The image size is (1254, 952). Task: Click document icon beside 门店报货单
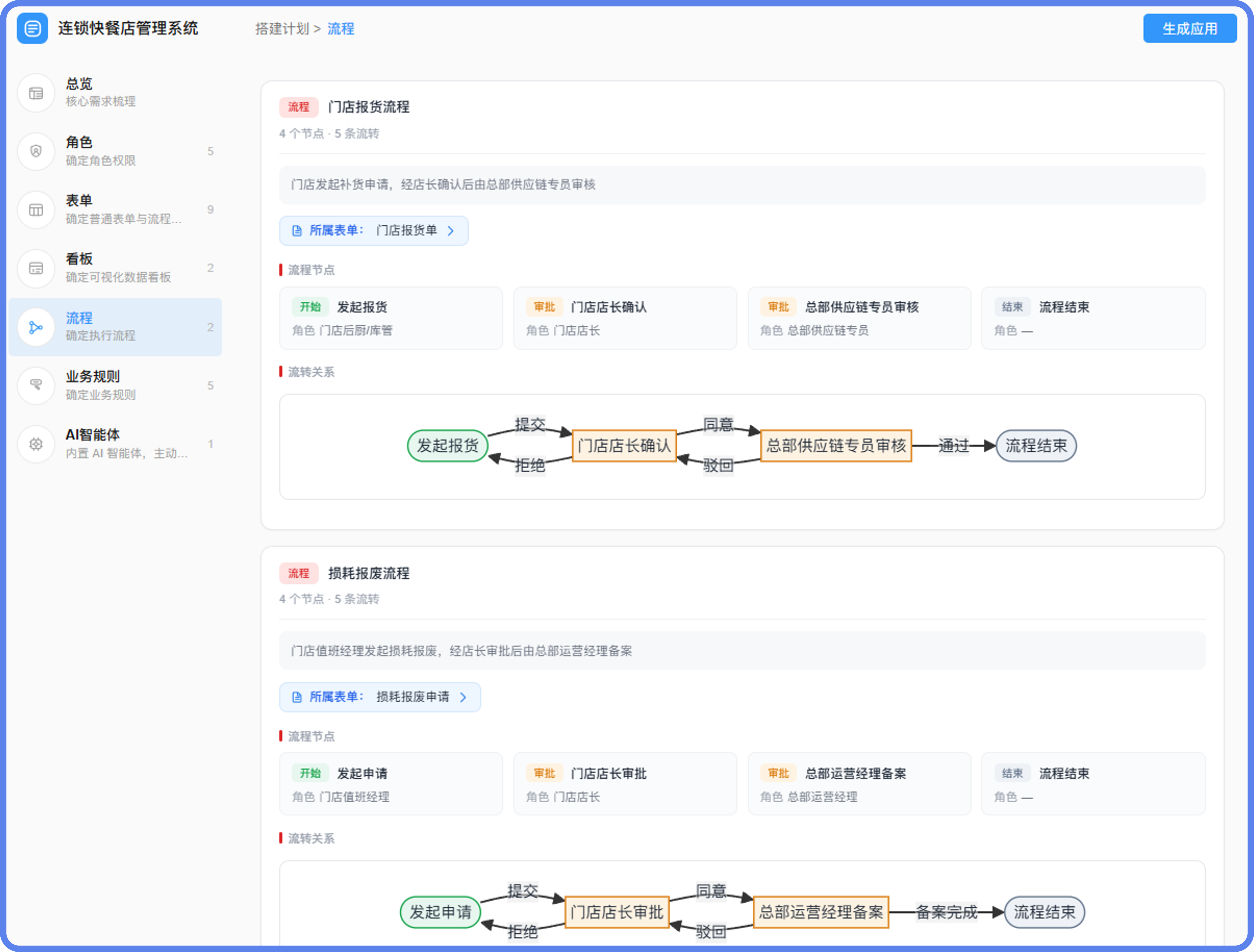[297, 231]
